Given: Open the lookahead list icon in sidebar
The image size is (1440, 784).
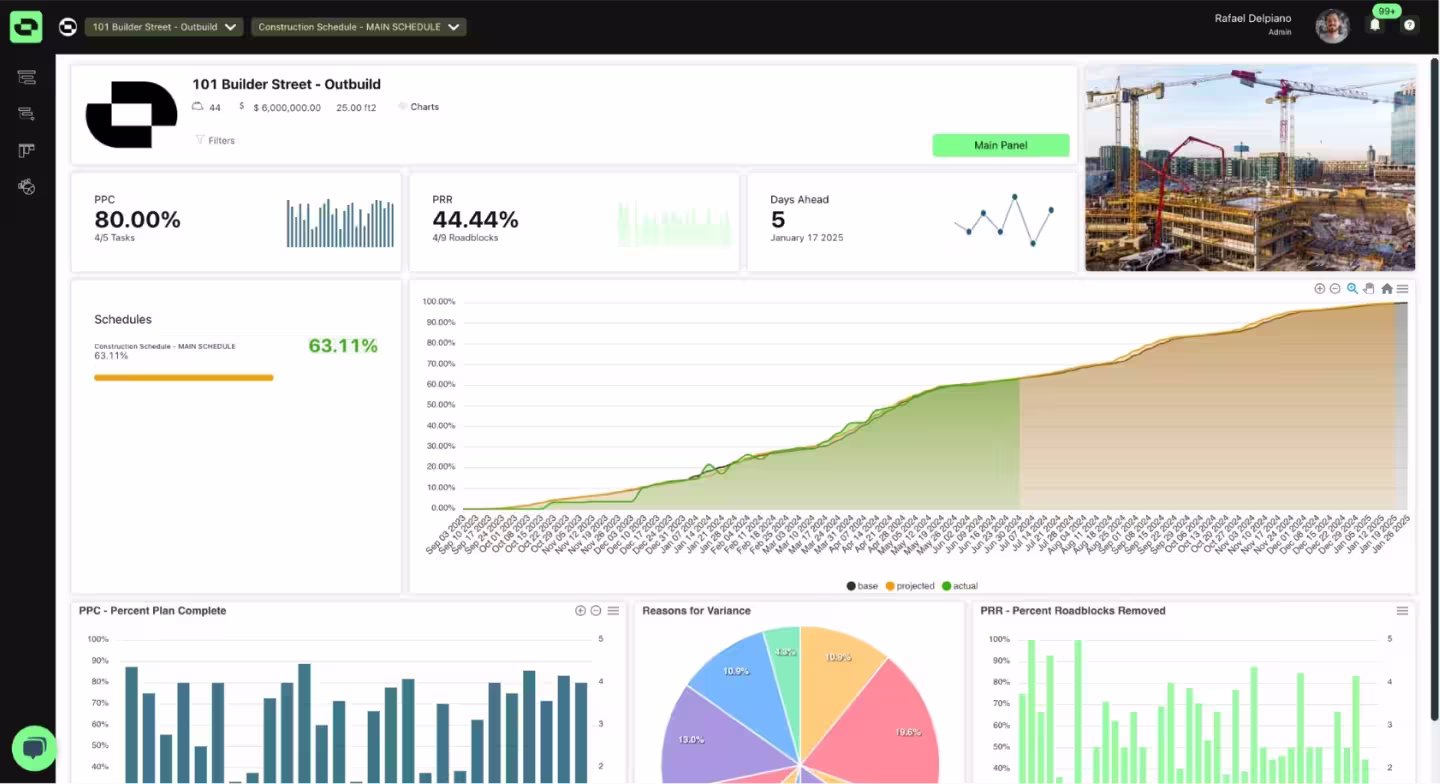Looking at the screenshot, I should click(26, 114).
